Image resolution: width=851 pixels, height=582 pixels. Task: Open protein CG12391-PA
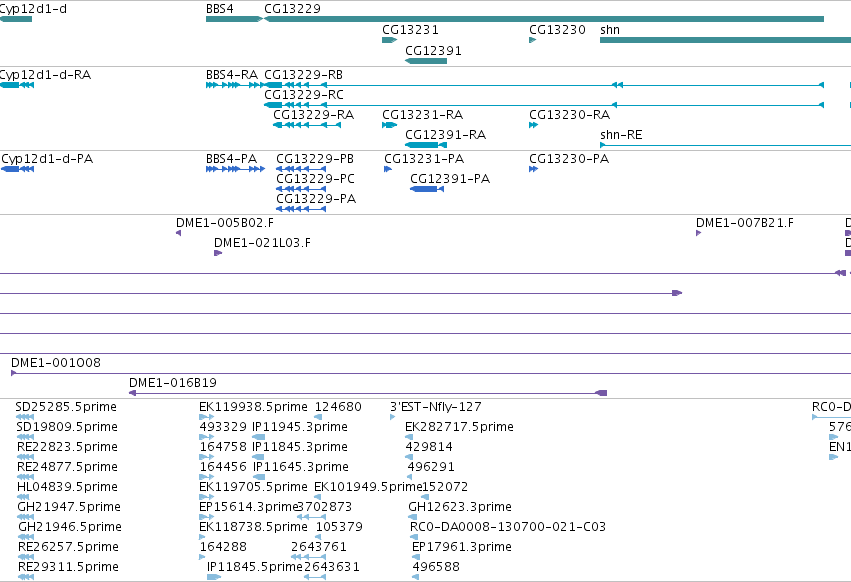click(427, 189)
